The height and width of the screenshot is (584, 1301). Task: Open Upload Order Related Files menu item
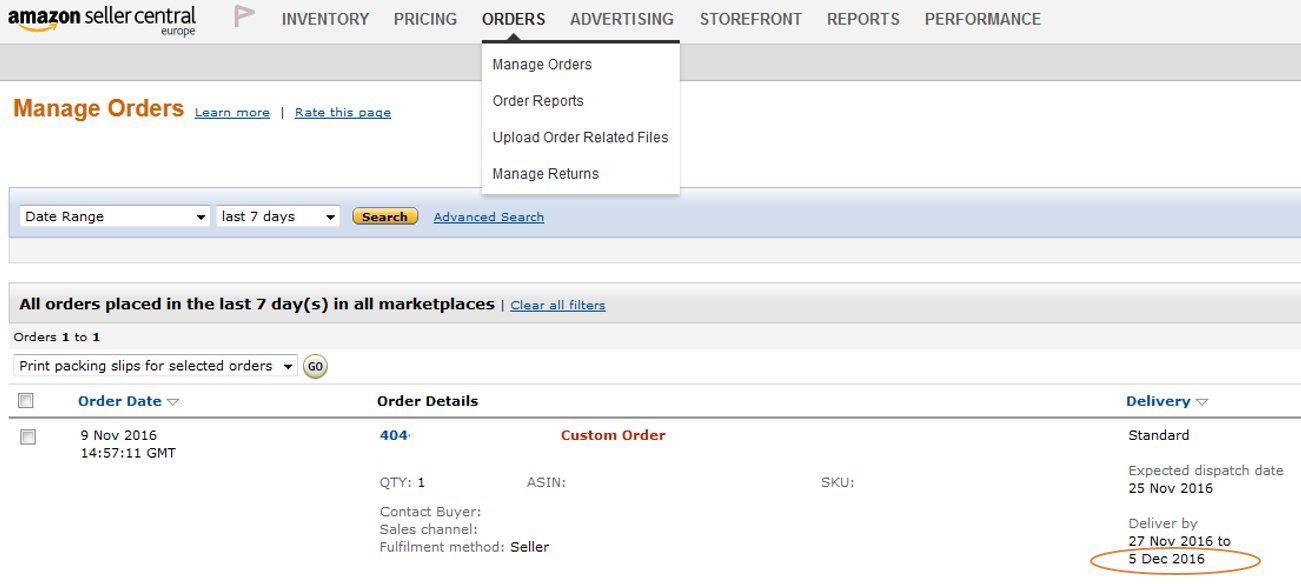(580, 138)
